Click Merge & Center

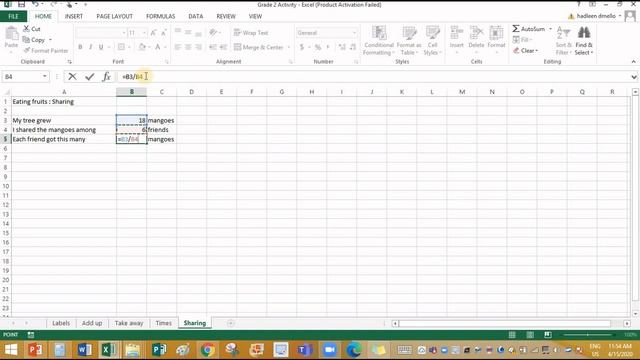click(x=259, y=47)
